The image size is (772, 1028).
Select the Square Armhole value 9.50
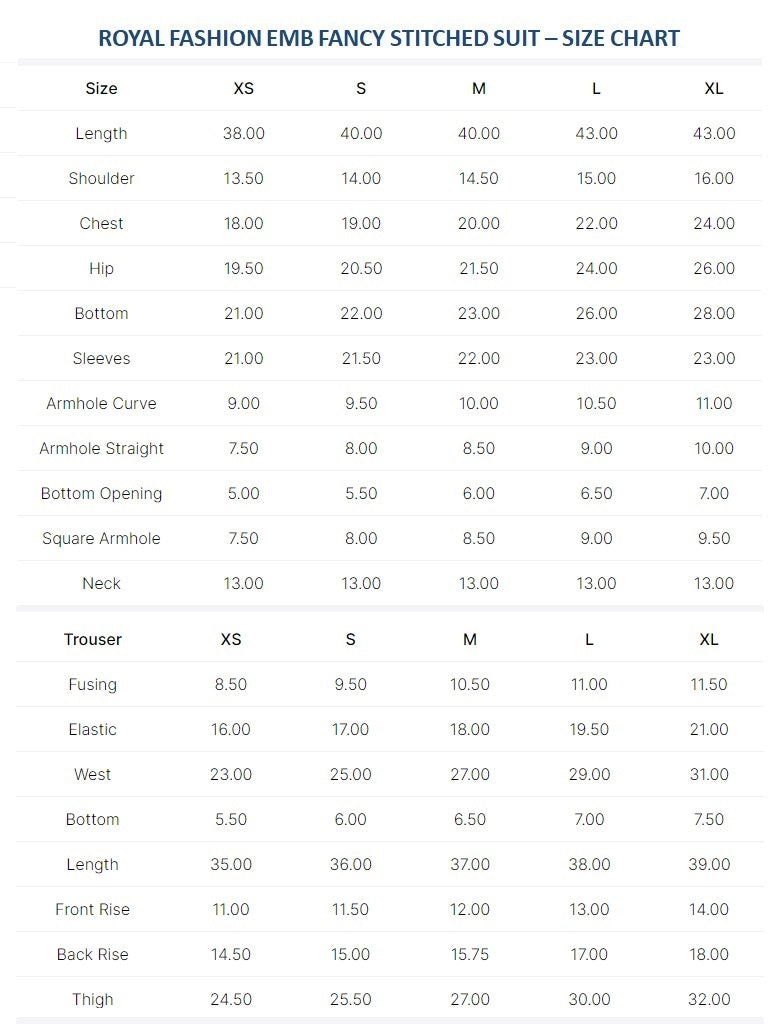(714, 539)
